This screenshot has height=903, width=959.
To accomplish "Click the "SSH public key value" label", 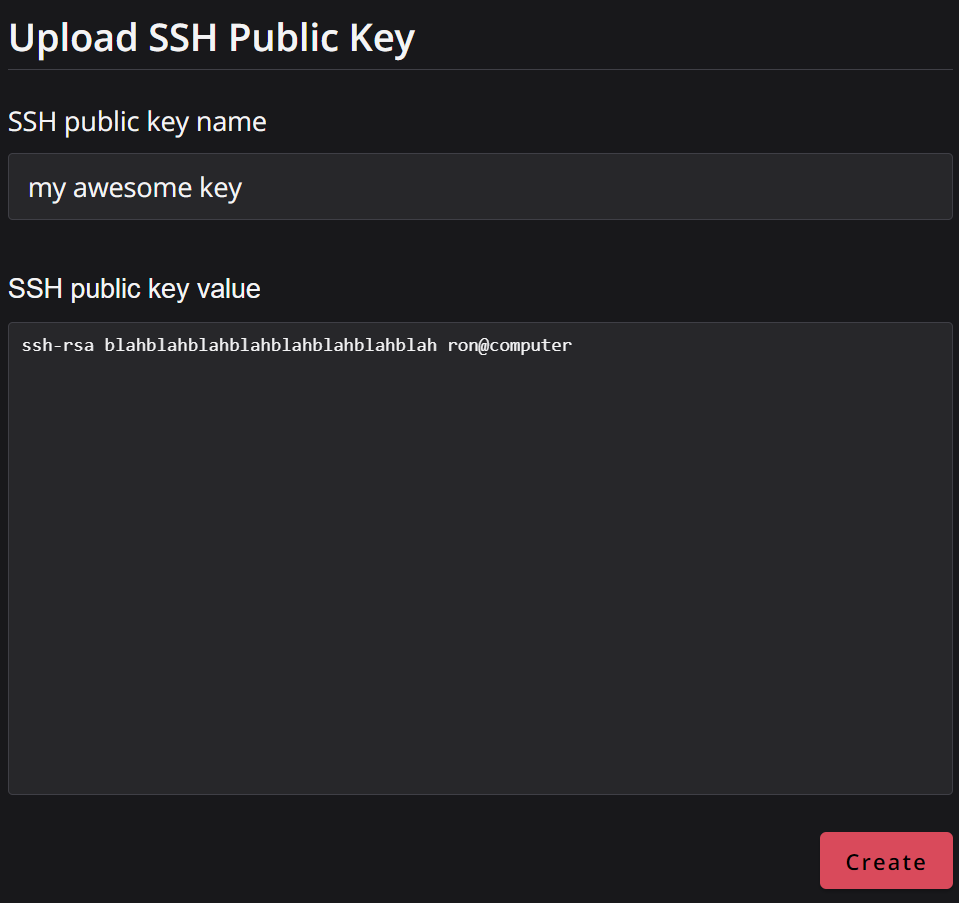I will click(134, 289).
